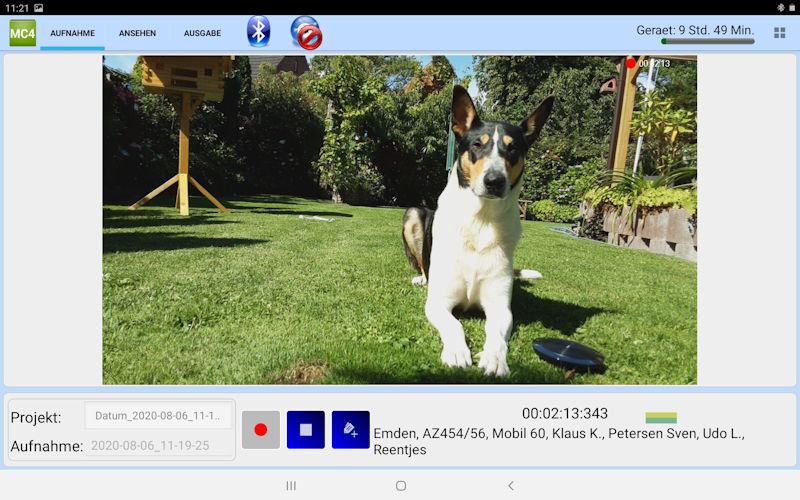Image resolution: width=800 pixels, height=500 pixels.
Task: Select the Projekt name field
Action: pos(159,416)
